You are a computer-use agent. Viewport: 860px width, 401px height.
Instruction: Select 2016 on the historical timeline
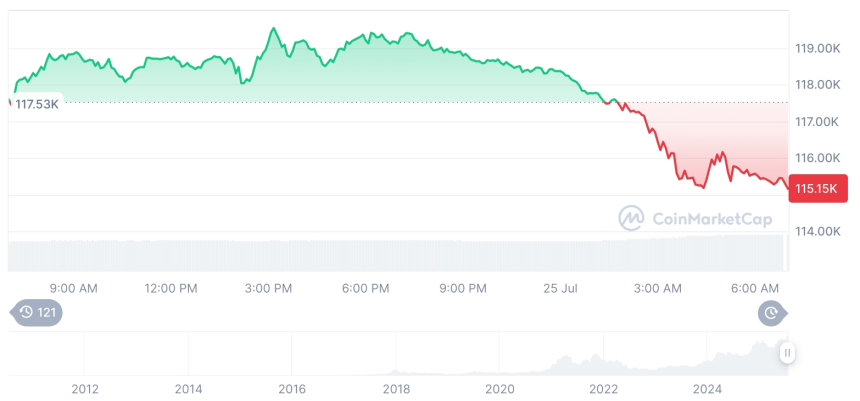tap(292, 388)
